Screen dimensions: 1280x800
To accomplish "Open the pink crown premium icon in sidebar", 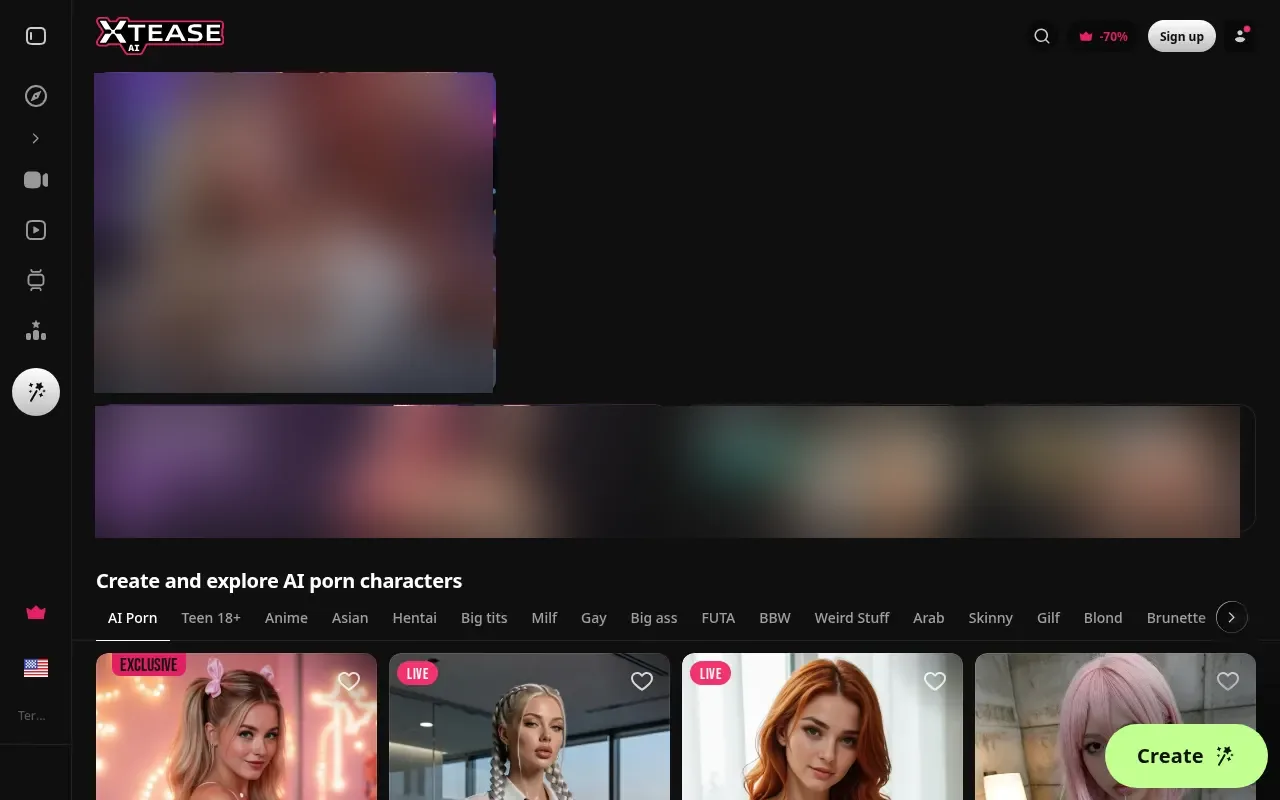I will (x=36, y=613).
